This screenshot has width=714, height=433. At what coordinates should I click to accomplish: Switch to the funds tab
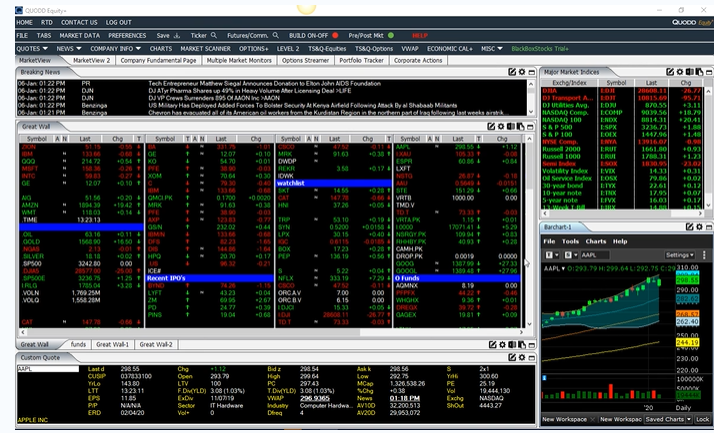tap(78, 344)
